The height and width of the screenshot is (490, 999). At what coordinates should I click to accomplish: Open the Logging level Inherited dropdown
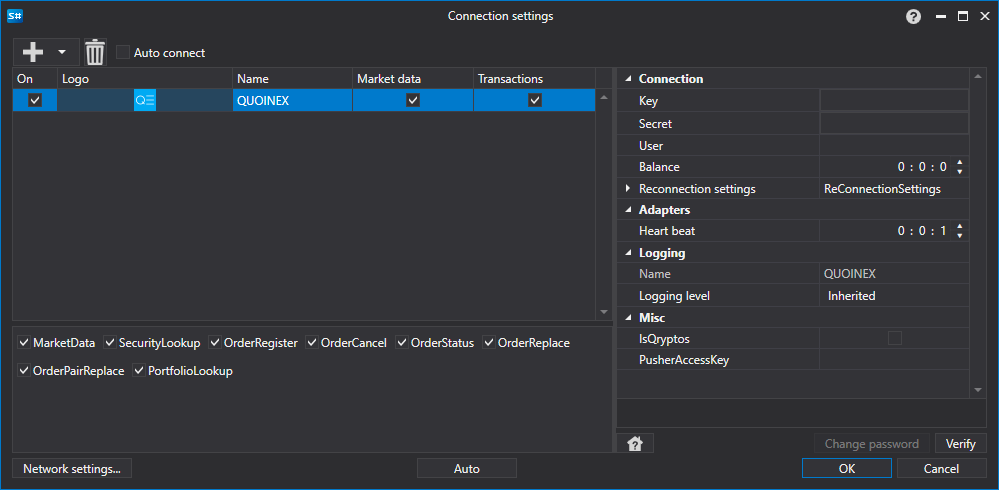pos(894,296)
